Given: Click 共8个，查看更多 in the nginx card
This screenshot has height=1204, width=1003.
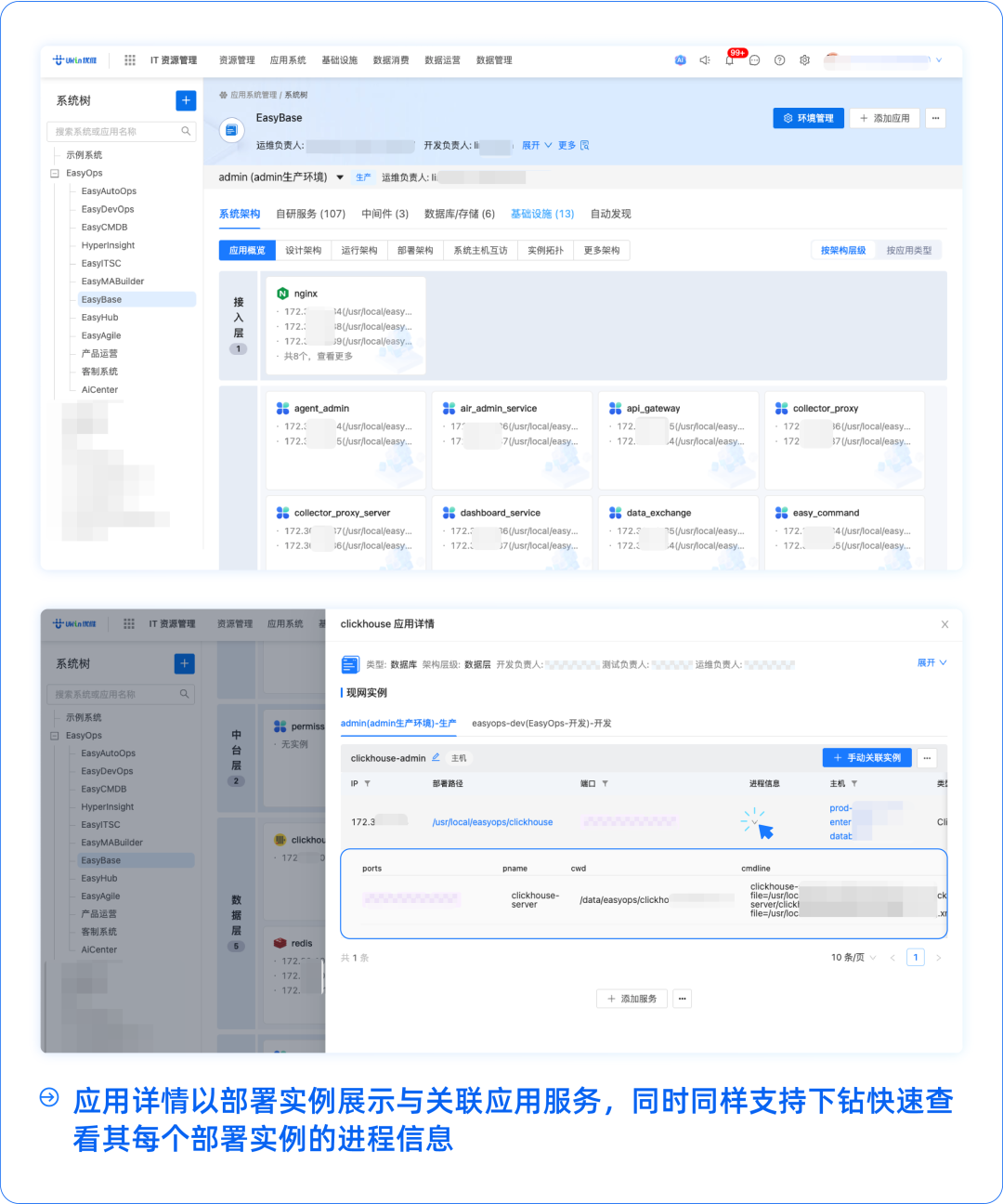Looking at the screenshot, I should point(318,356).
